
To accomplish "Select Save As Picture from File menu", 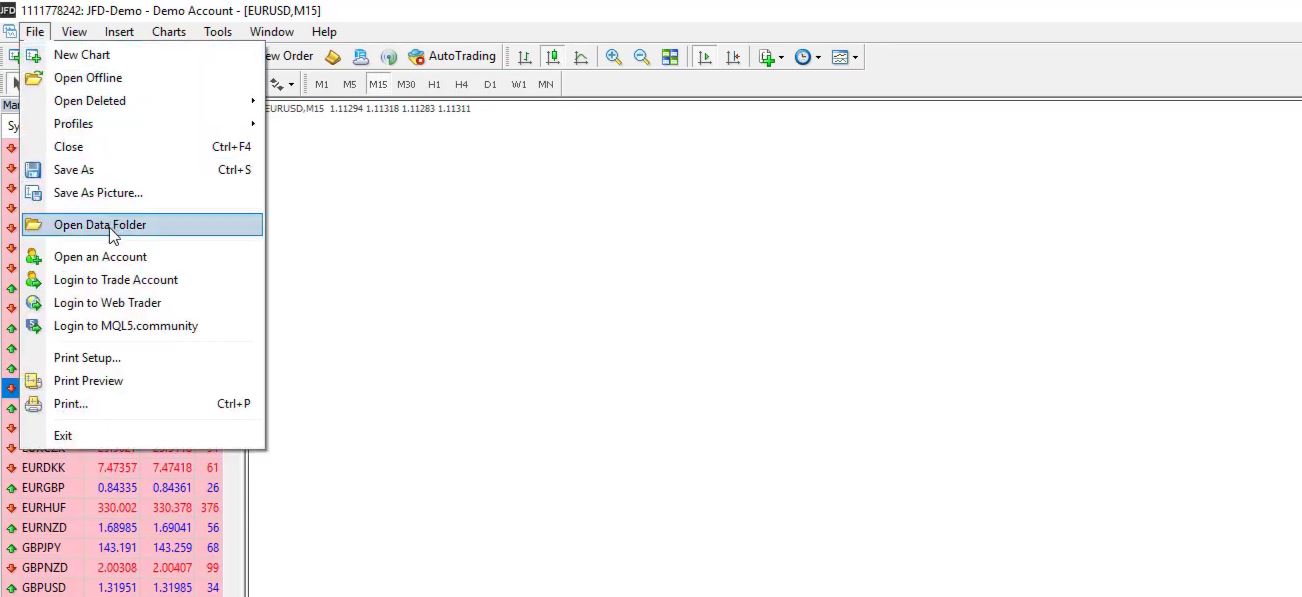I will point(98,193).
